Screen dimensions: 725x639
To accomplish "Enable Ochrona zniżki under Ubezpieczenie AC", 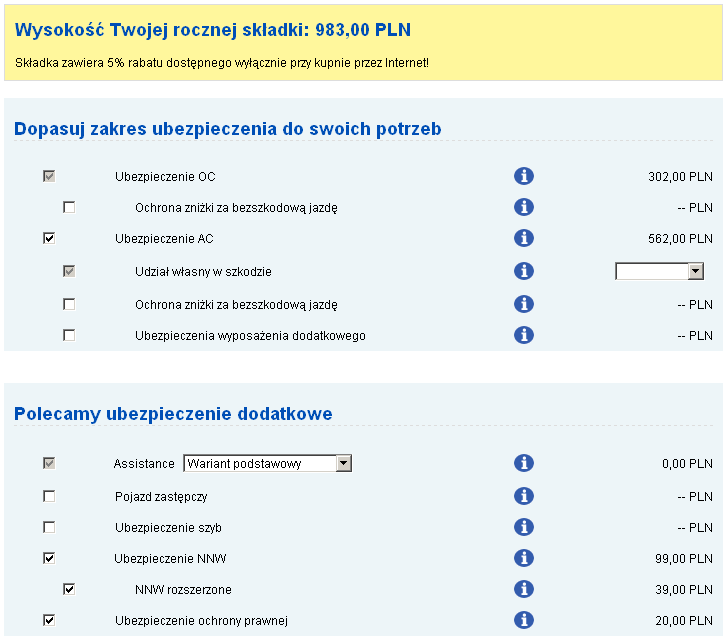I will point(69,304).
